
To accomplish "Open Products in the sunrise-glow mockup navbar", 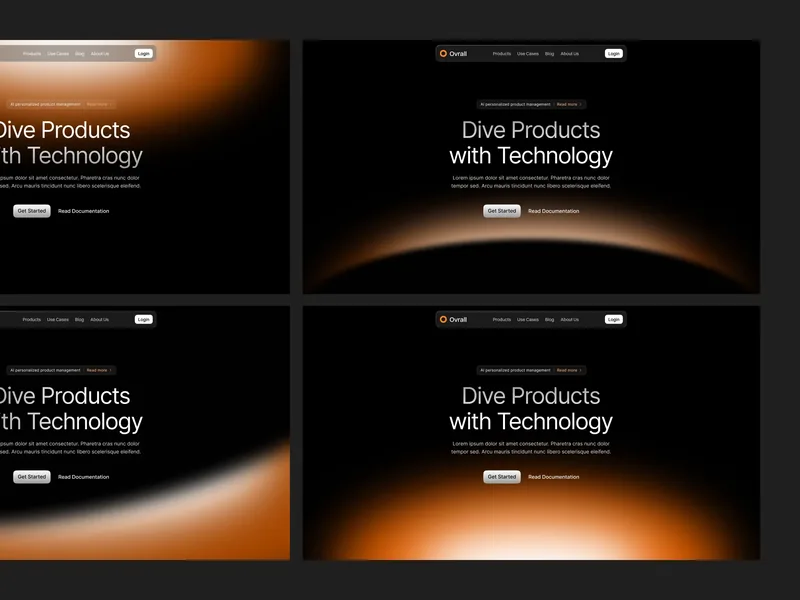I will tap(502, 319).
